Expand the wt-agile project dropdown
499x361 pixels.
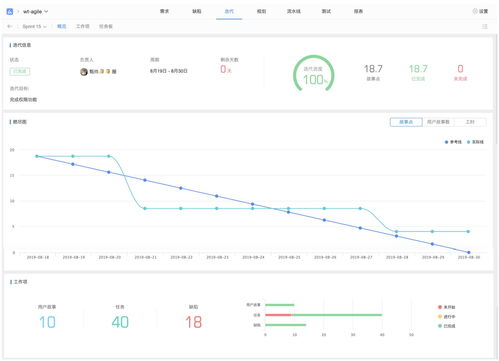36,11
